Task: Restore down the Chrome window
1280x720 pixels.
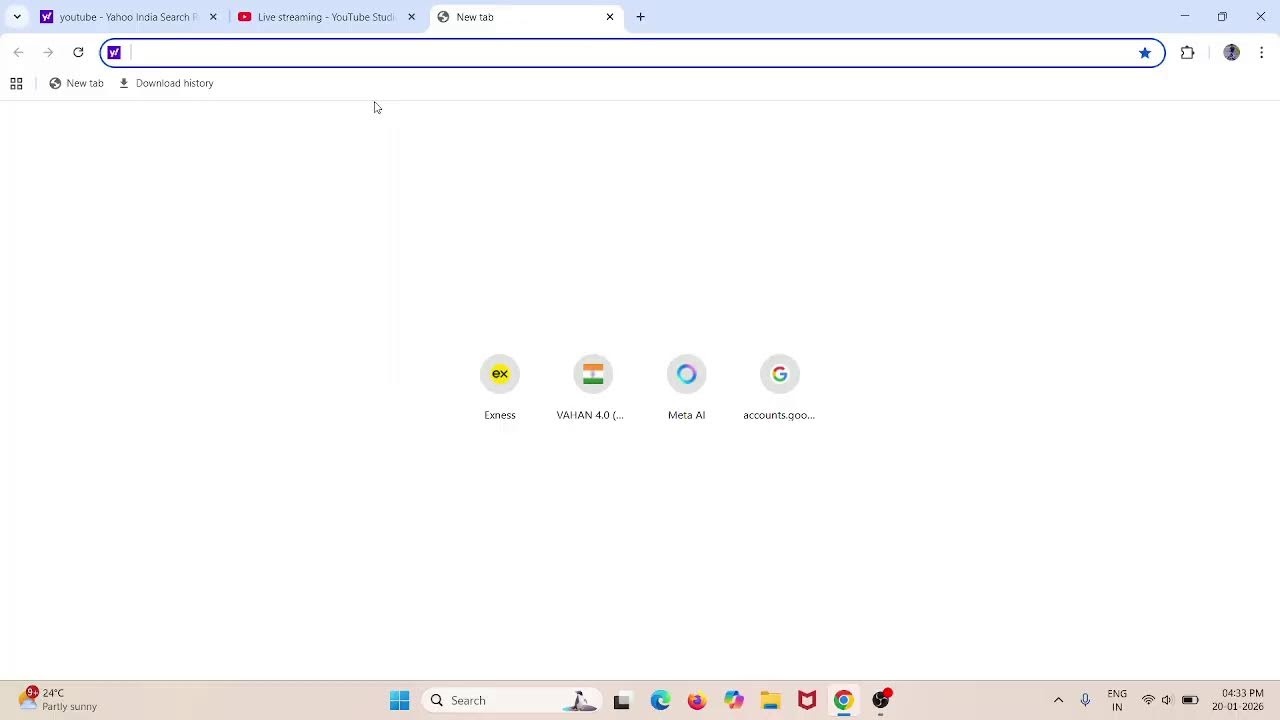Action: (1222, 16)
